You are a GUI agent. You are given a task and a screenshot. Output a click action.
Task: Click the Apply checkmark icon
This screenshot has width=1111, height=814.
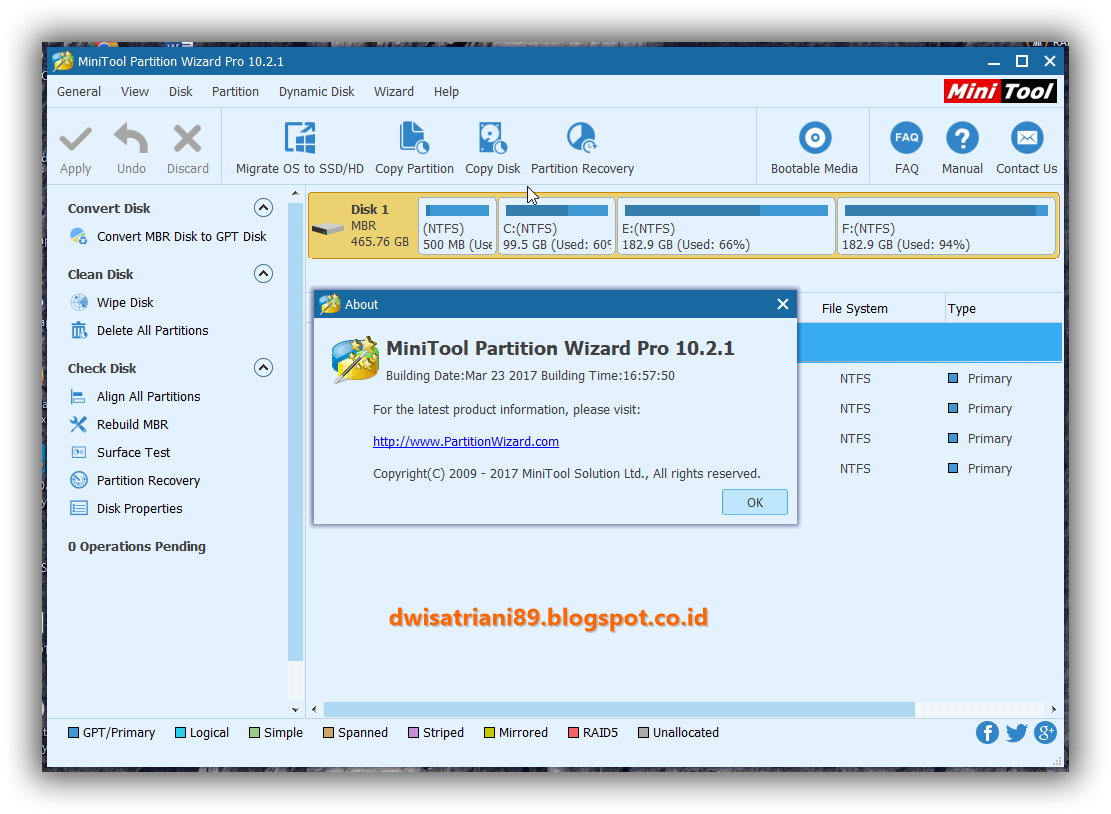(75, 140)
